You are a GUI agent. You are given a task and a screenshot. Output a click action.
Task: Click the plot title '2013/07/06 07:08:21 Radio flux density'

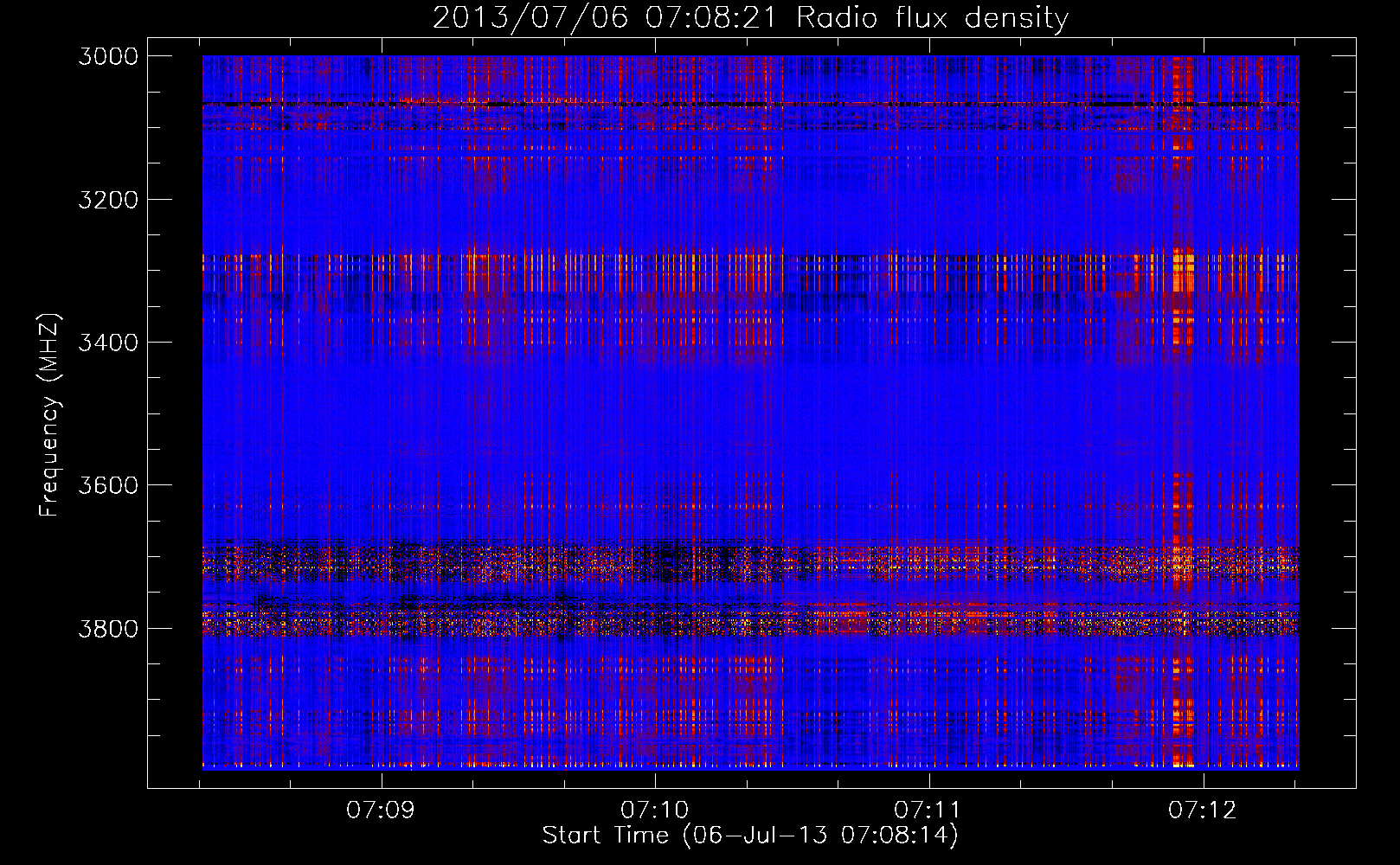[750, 17]
